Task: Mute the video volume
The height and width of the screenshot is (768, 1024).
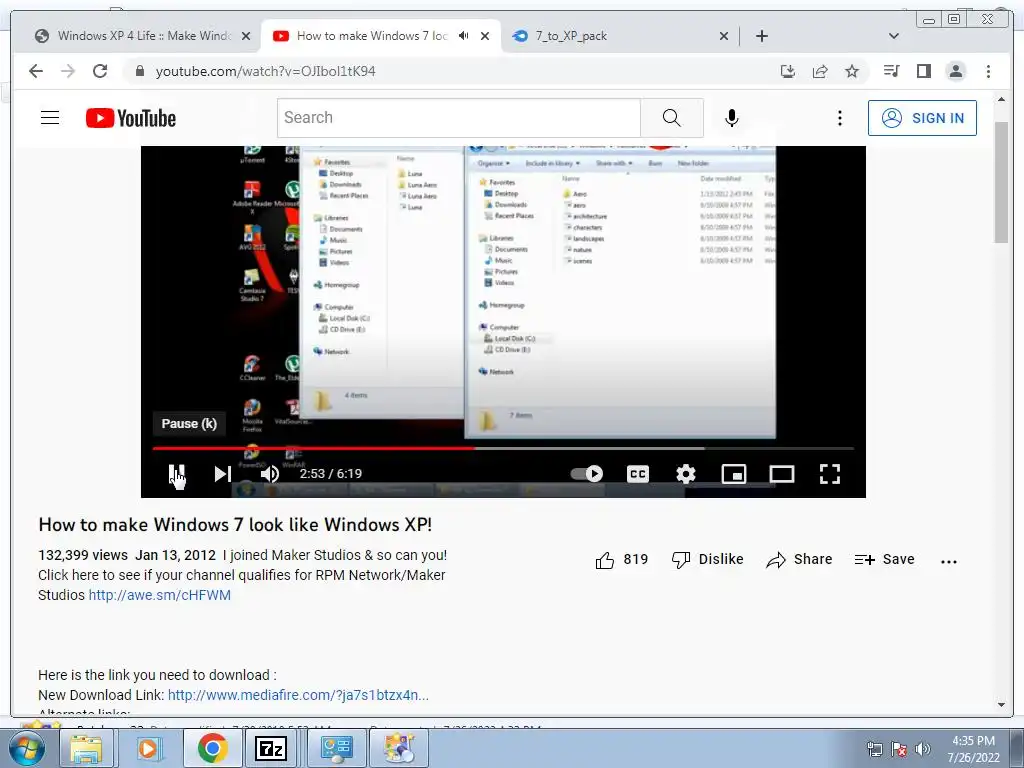Action: click(x=270, y=473)
